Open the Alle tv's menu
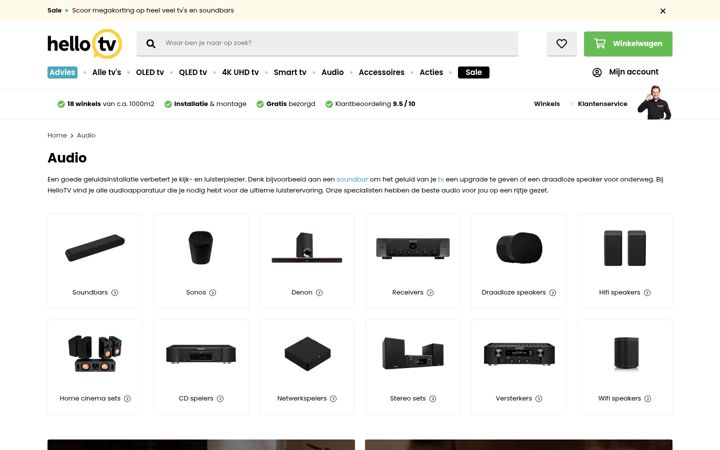The height and width of the screenshot is (450, 720). click(107, 72)
